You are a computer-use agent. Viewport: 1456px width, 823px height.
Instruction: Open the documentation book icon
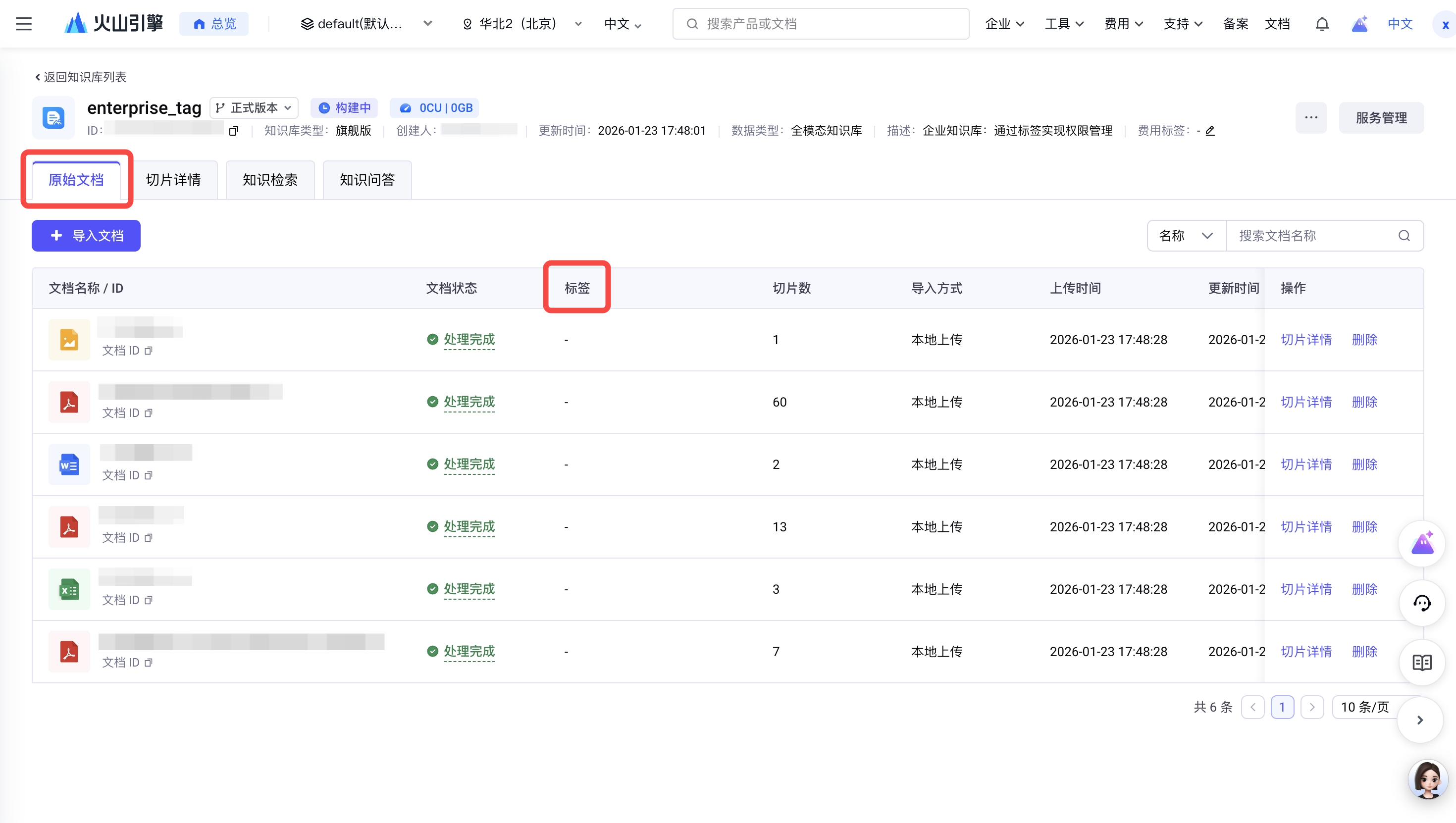[x=1421, y=663]
